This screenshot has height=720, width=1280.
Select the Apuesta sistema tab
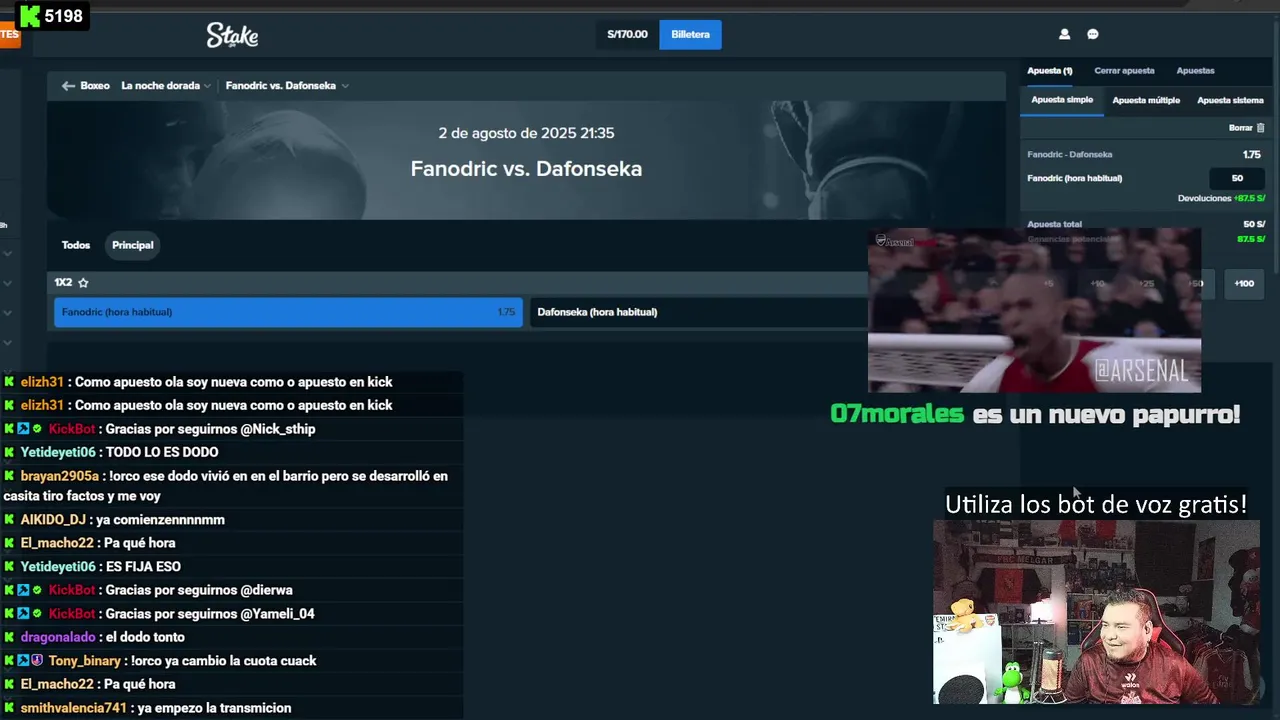1230,100
